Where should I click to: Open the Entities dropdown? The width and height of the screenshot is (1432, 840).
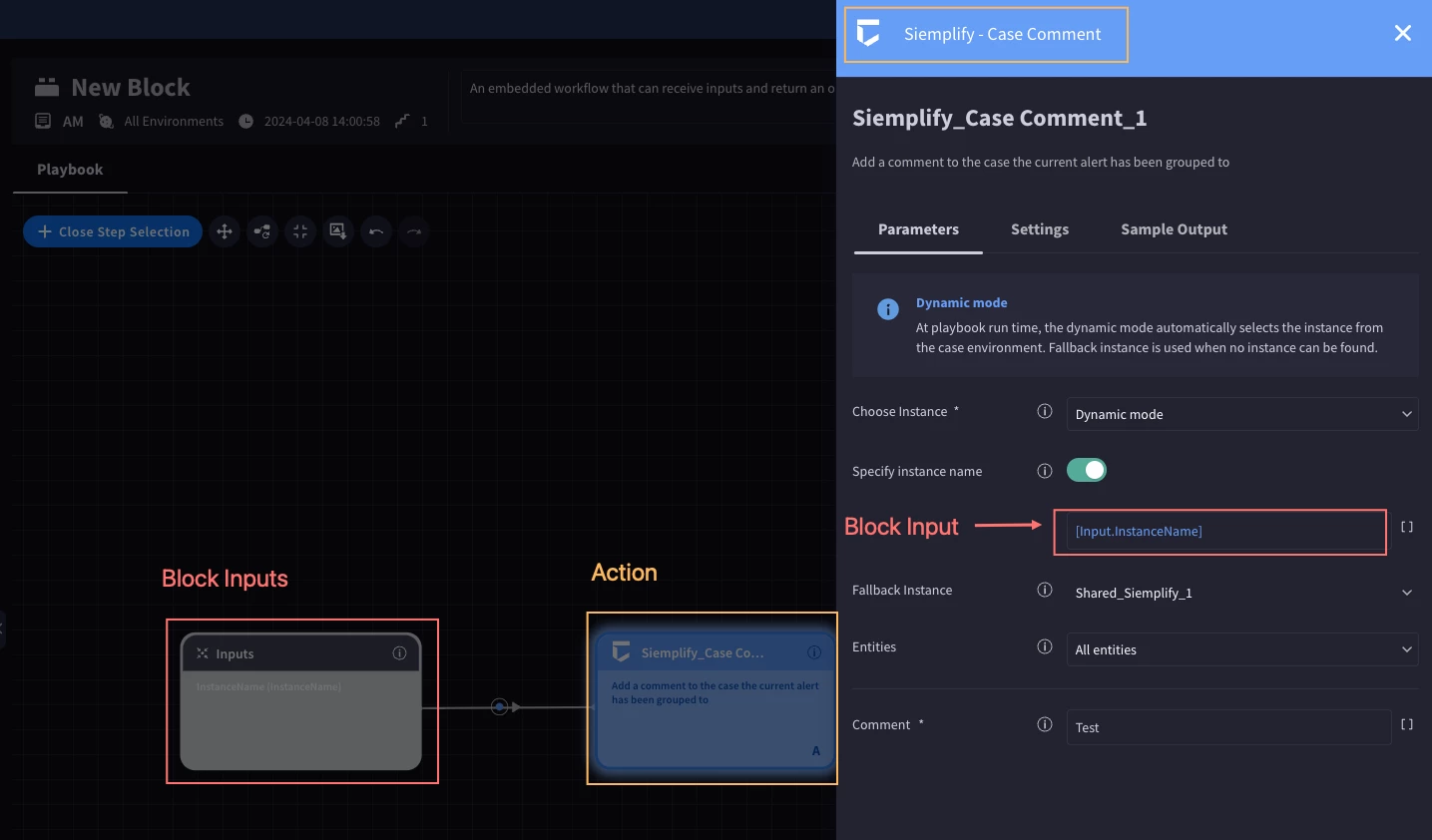point(1242,649)
